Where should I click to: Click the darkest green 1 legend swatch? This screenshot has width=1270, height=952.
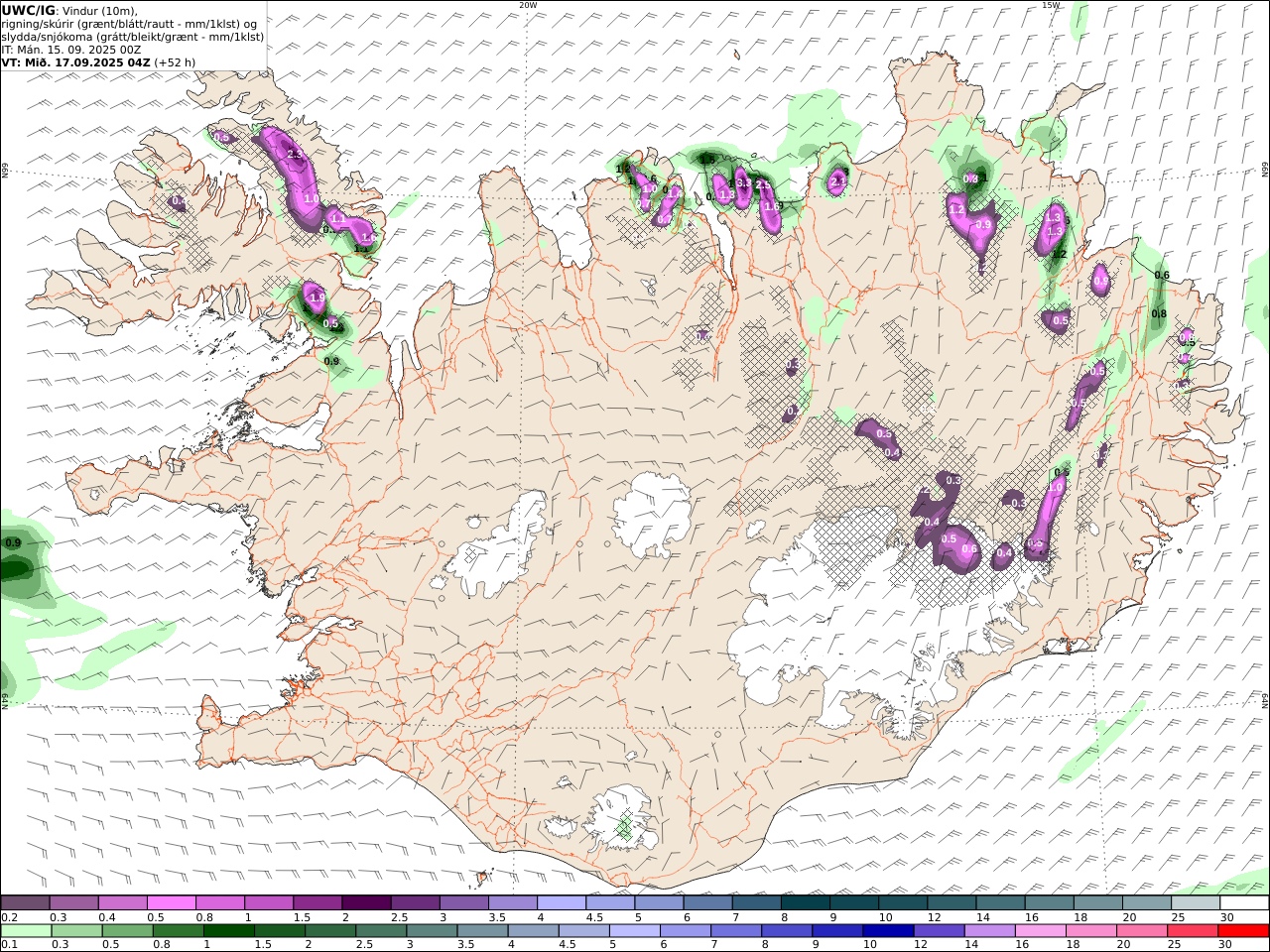(229, 931)
